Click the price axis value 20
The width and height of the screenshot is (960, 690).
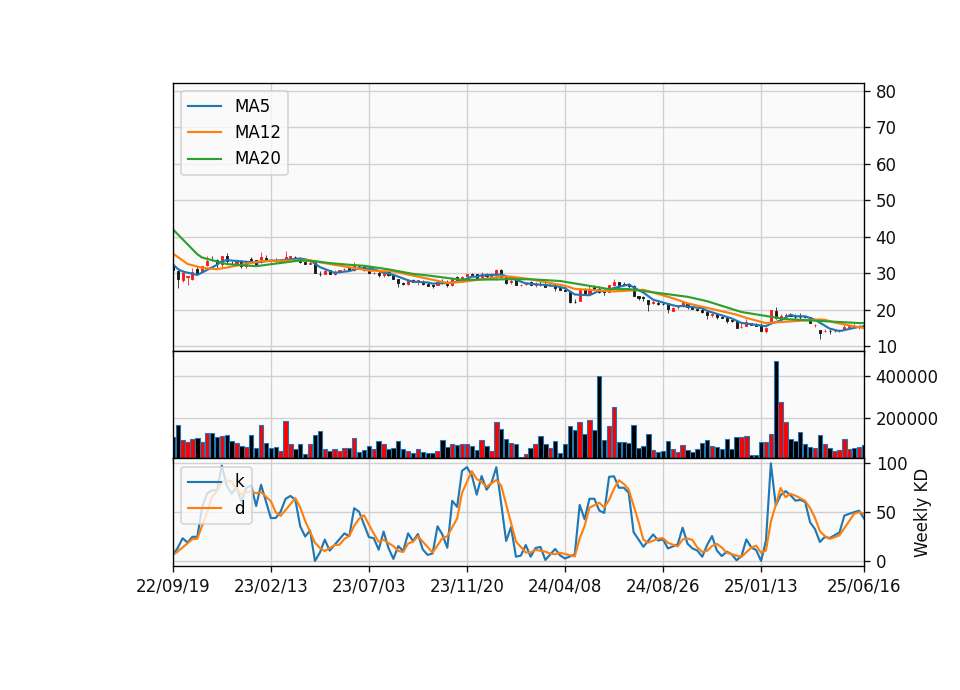click(886, 310)
